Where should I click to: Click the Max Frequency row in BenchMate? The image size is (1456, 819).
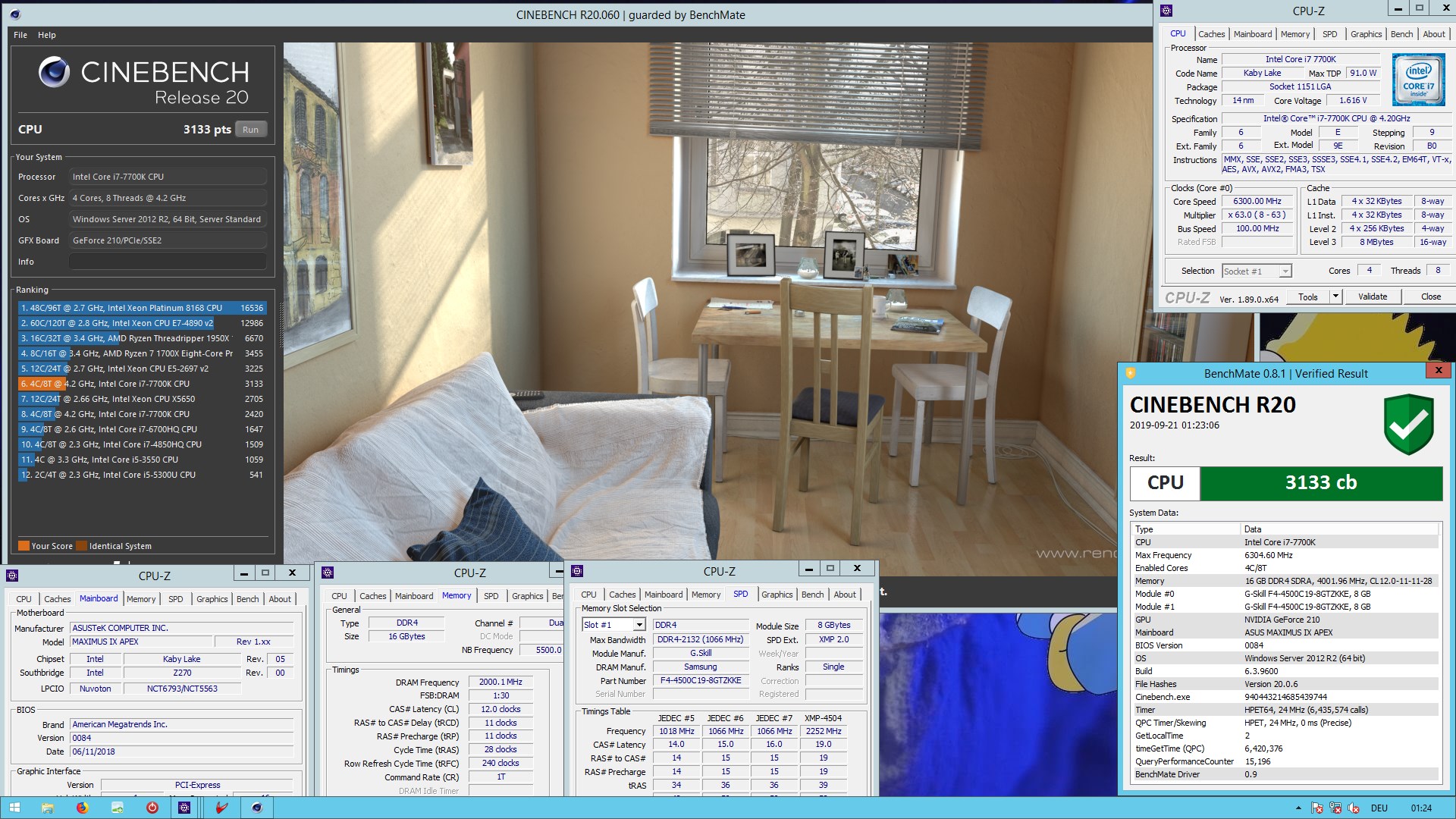pyautogui.click(x=1285, y=555)
